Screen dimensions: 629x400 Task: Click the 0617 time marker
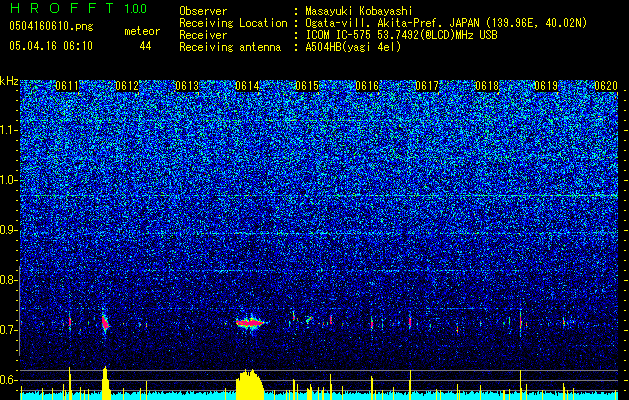[x=427, y=86]
